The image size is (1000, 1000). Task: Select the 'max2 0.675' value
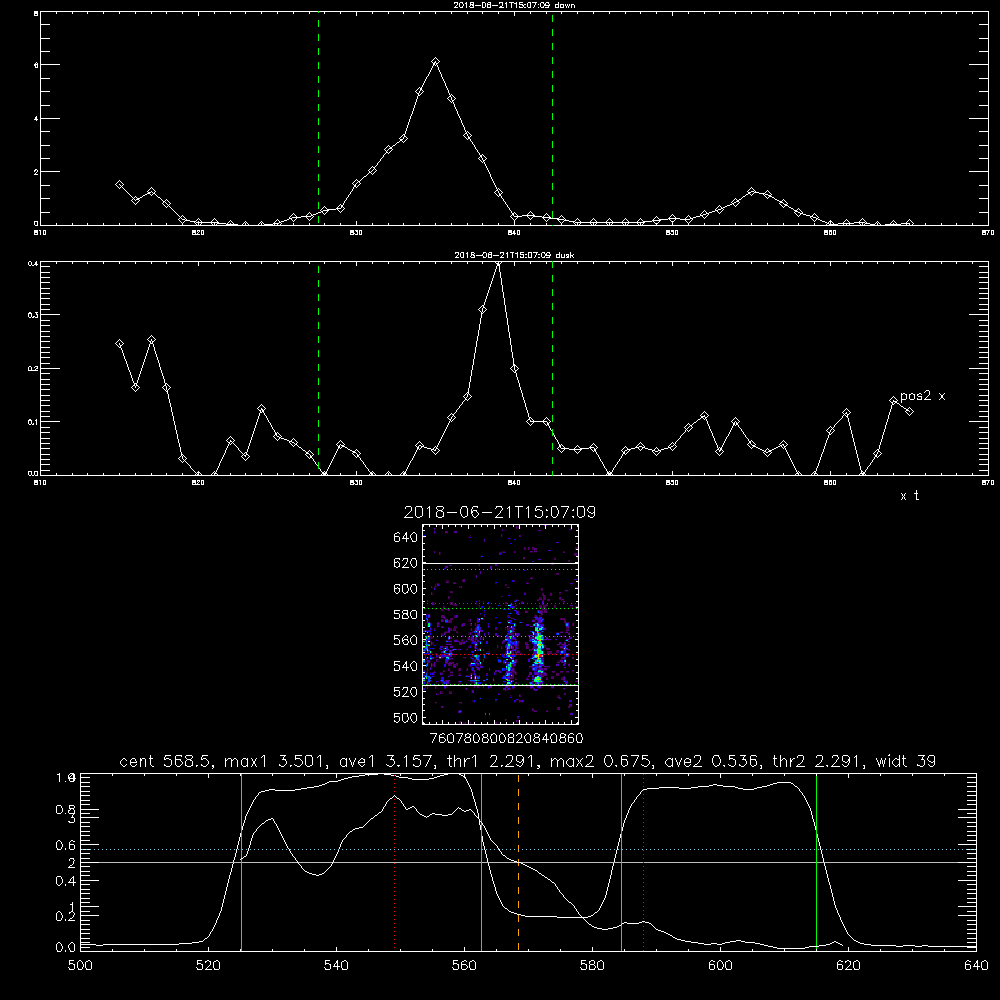pos(602,761)
